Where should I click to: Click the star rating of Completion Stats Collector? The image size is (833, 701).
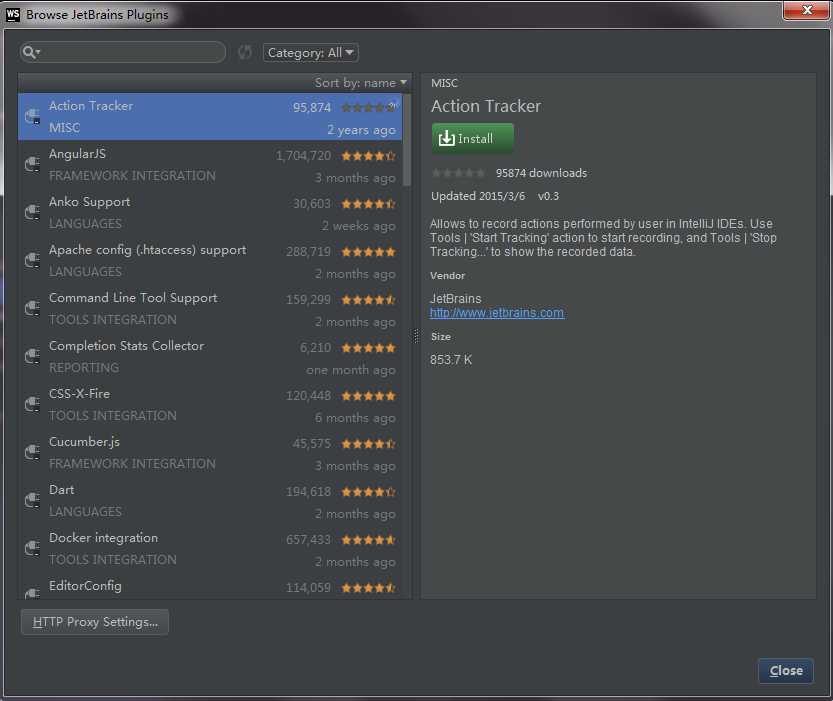(x=368, y=348)
